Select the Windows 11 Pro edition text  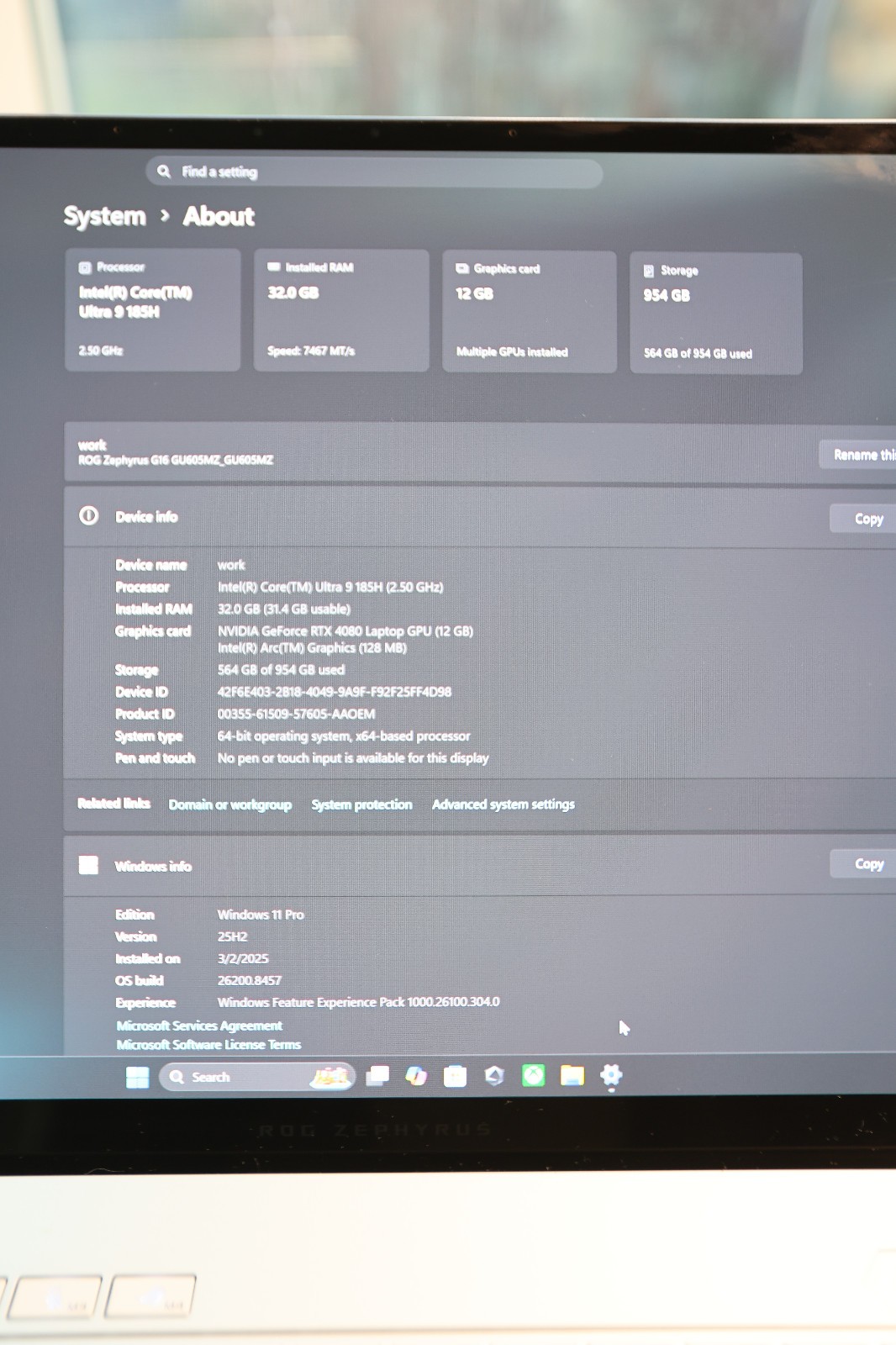(x=261, y=915)
